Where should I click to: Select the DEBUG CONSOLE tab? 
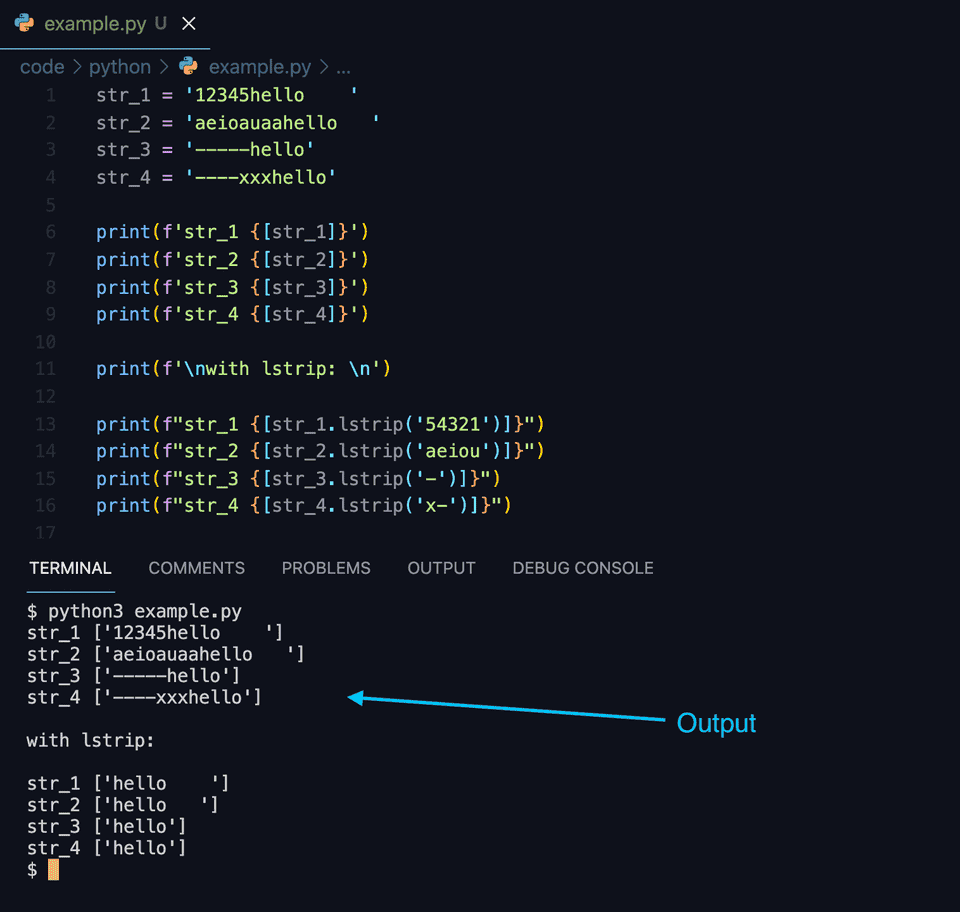coord(582,568)
